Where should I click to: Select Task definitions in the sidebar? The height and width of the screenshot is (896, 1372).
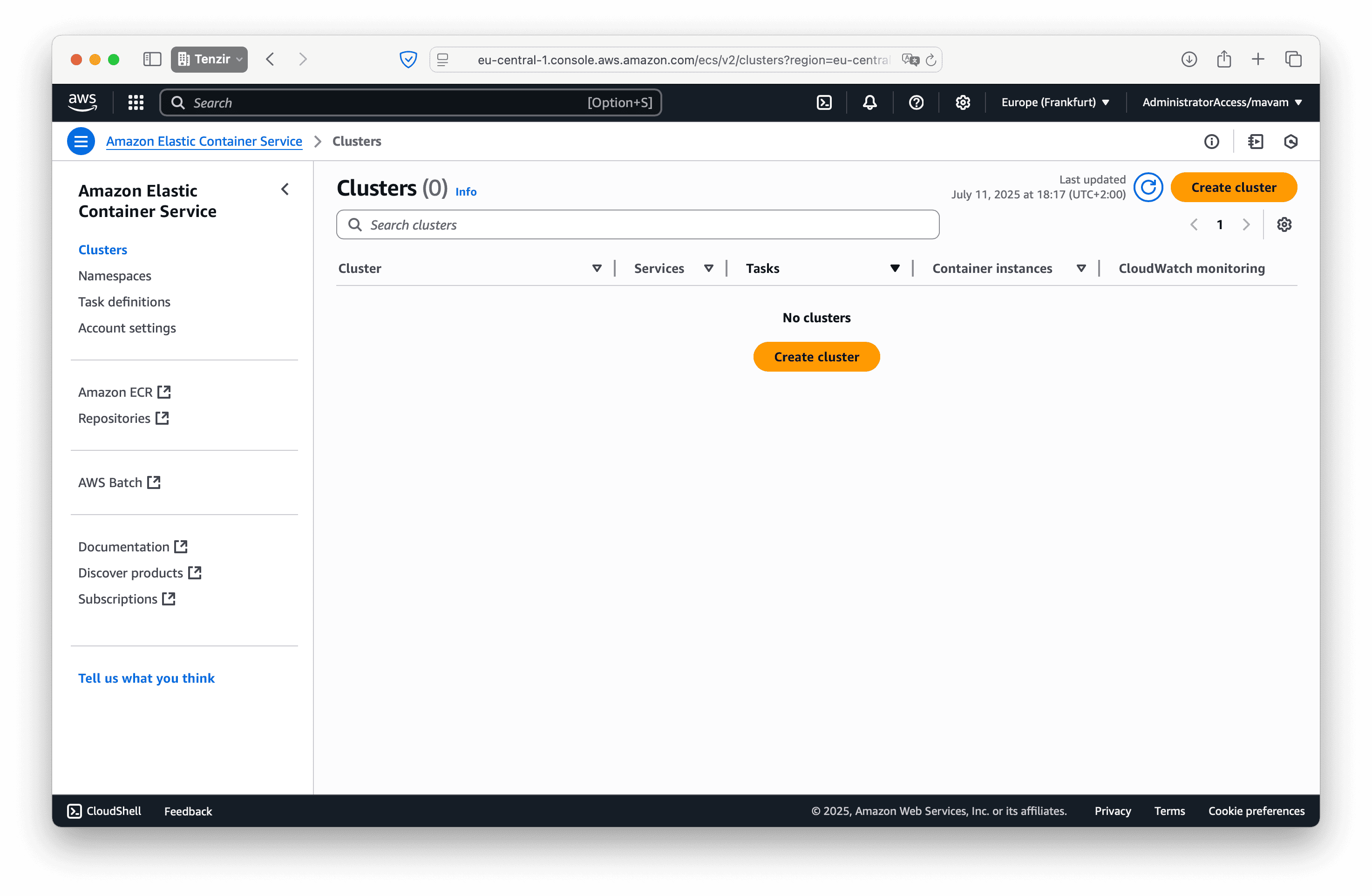click(124, 302)
